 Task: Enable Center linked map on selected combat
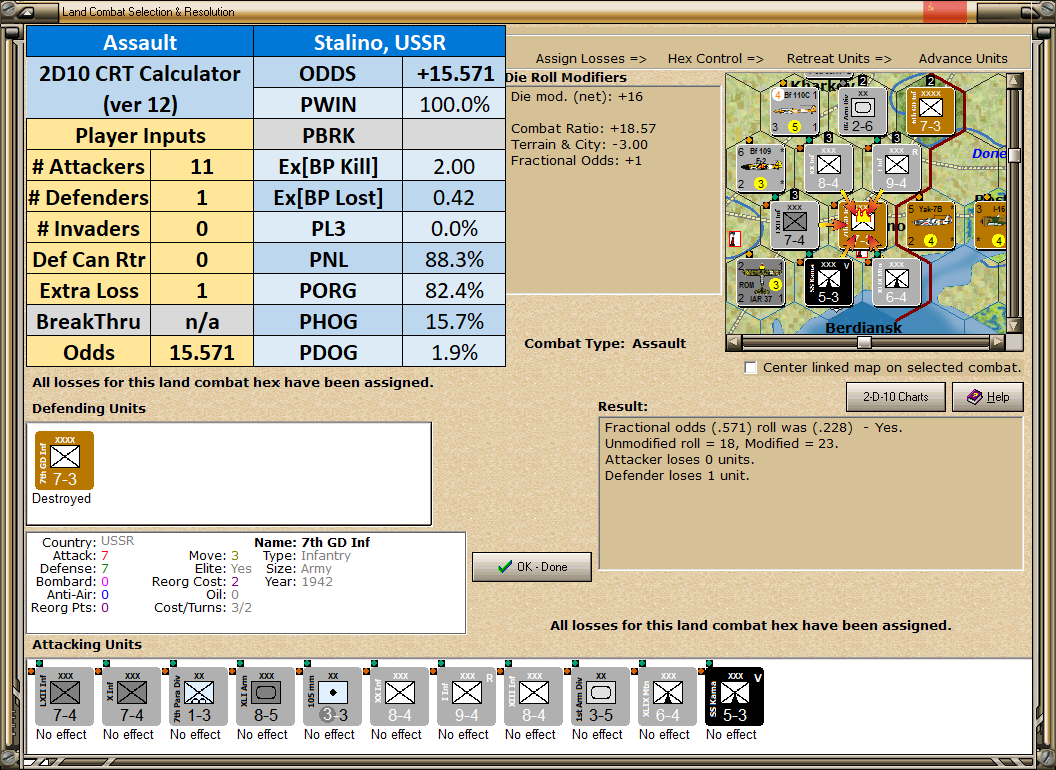[x=750, y=368]
